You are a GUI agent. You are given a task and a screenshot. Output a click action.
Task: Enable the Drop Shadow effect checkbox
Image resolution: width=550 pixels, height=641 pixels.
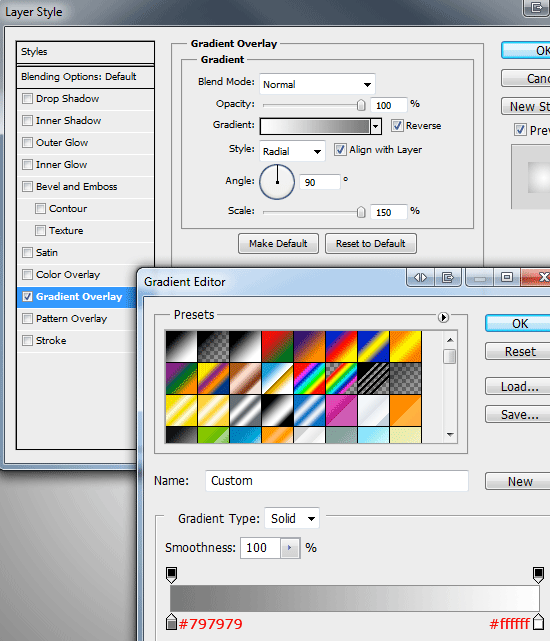(27, 99)
